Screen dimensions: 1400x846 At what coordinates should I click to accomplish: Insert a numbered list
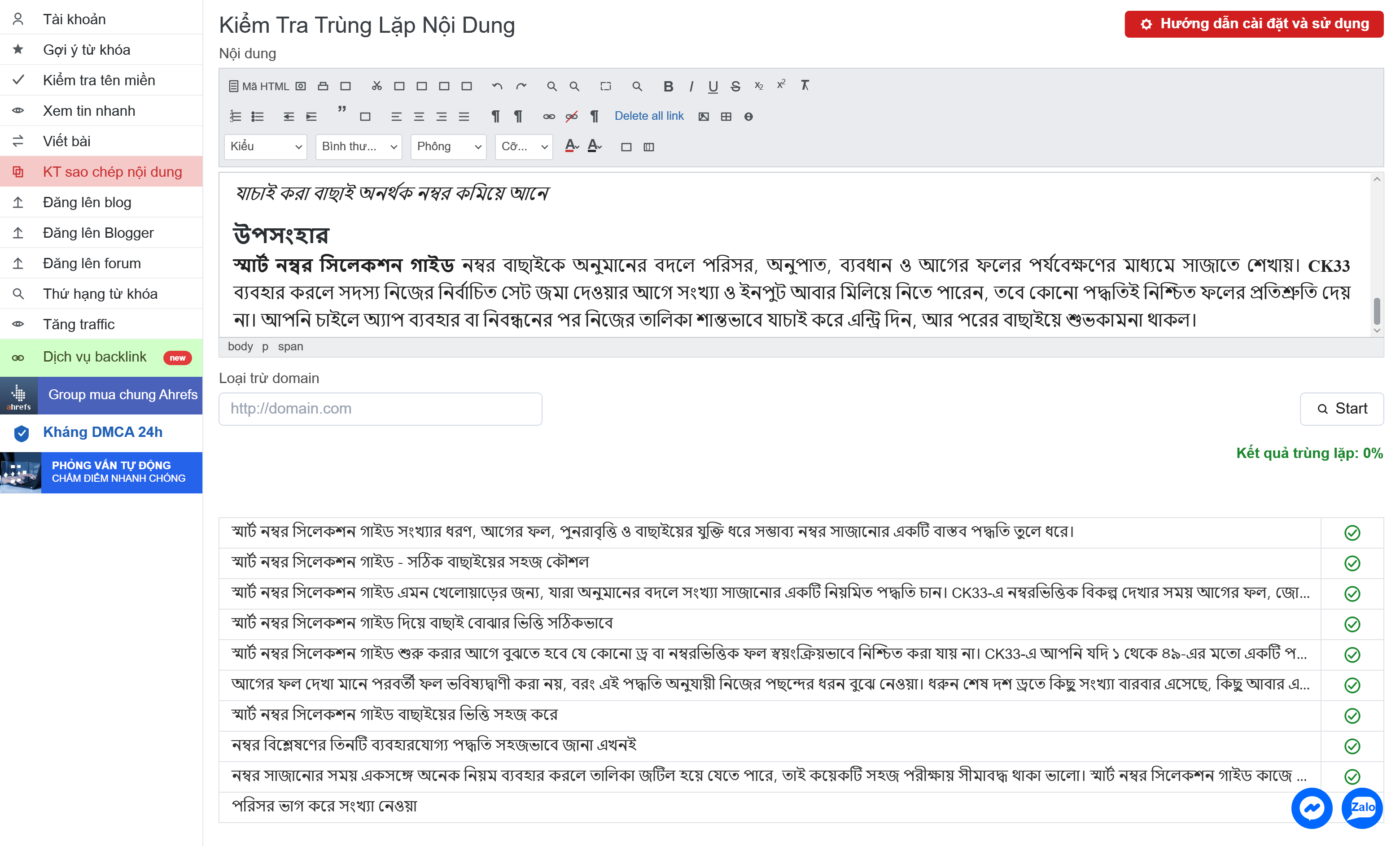pyautogui.click(x=235, y=117)
